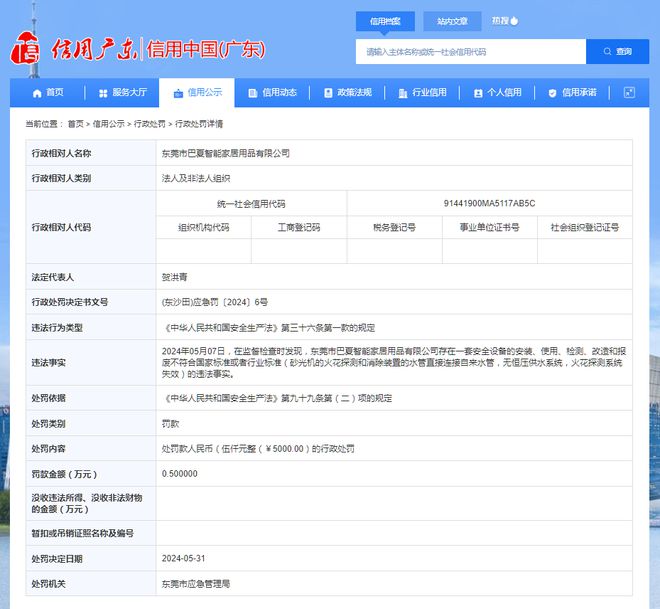Click the 税务登记号 header cell
The height and width of the screenshot is (609, 660).
click(394, 227)
